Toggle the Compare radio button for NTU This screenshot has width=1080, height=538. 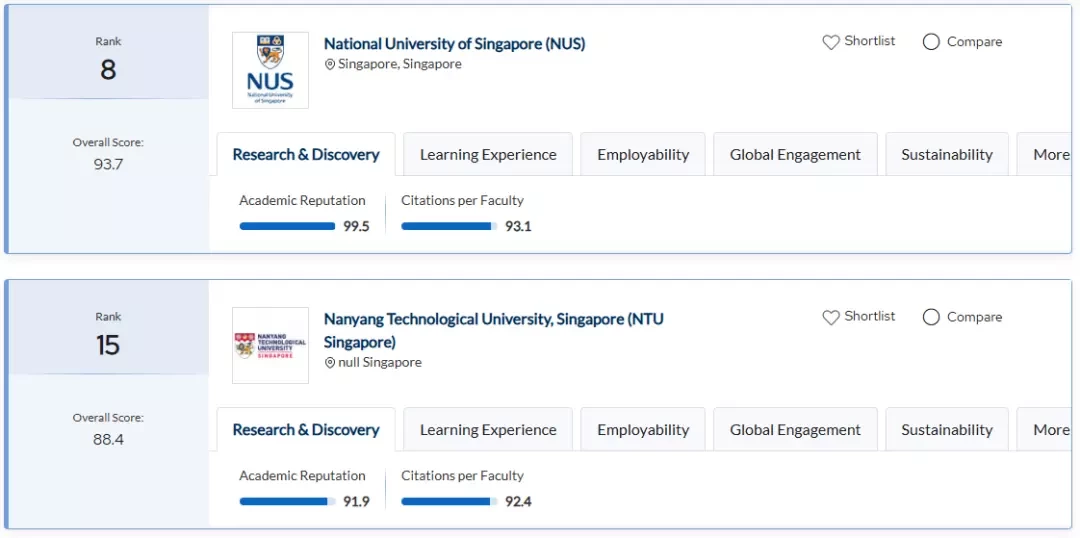931,317
